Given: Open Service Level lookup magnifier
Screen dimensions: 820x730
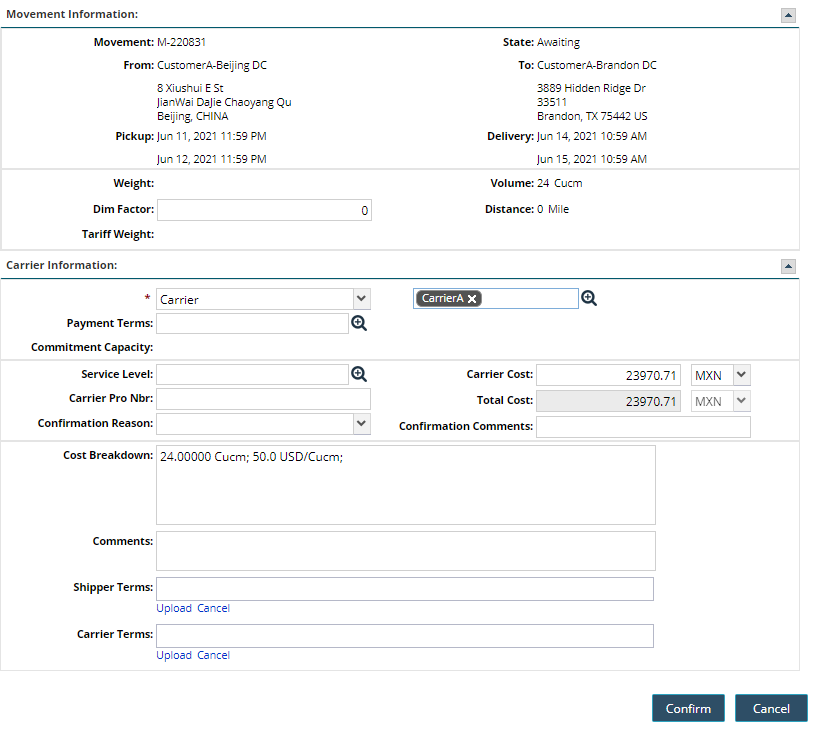Looking at the screenshot, I should 359,374.
